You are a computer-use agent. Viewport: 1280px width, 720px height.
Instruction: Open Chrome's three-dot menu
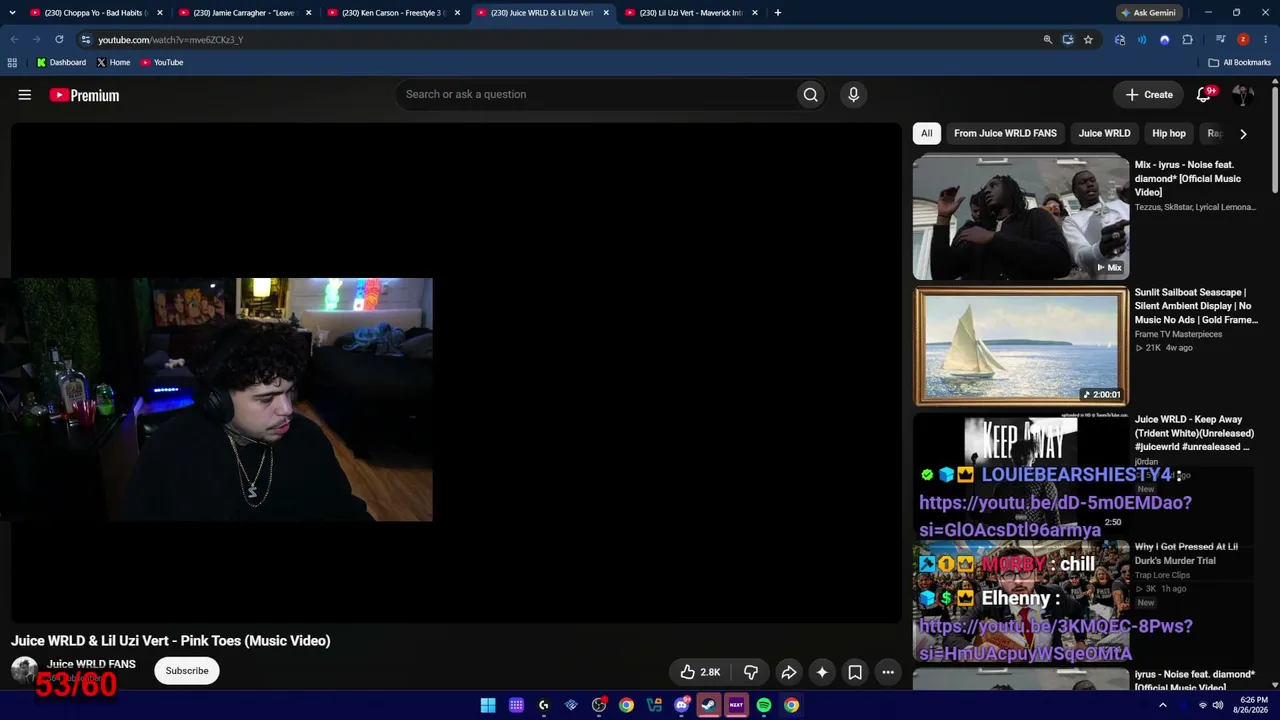tap(1265, 40)
